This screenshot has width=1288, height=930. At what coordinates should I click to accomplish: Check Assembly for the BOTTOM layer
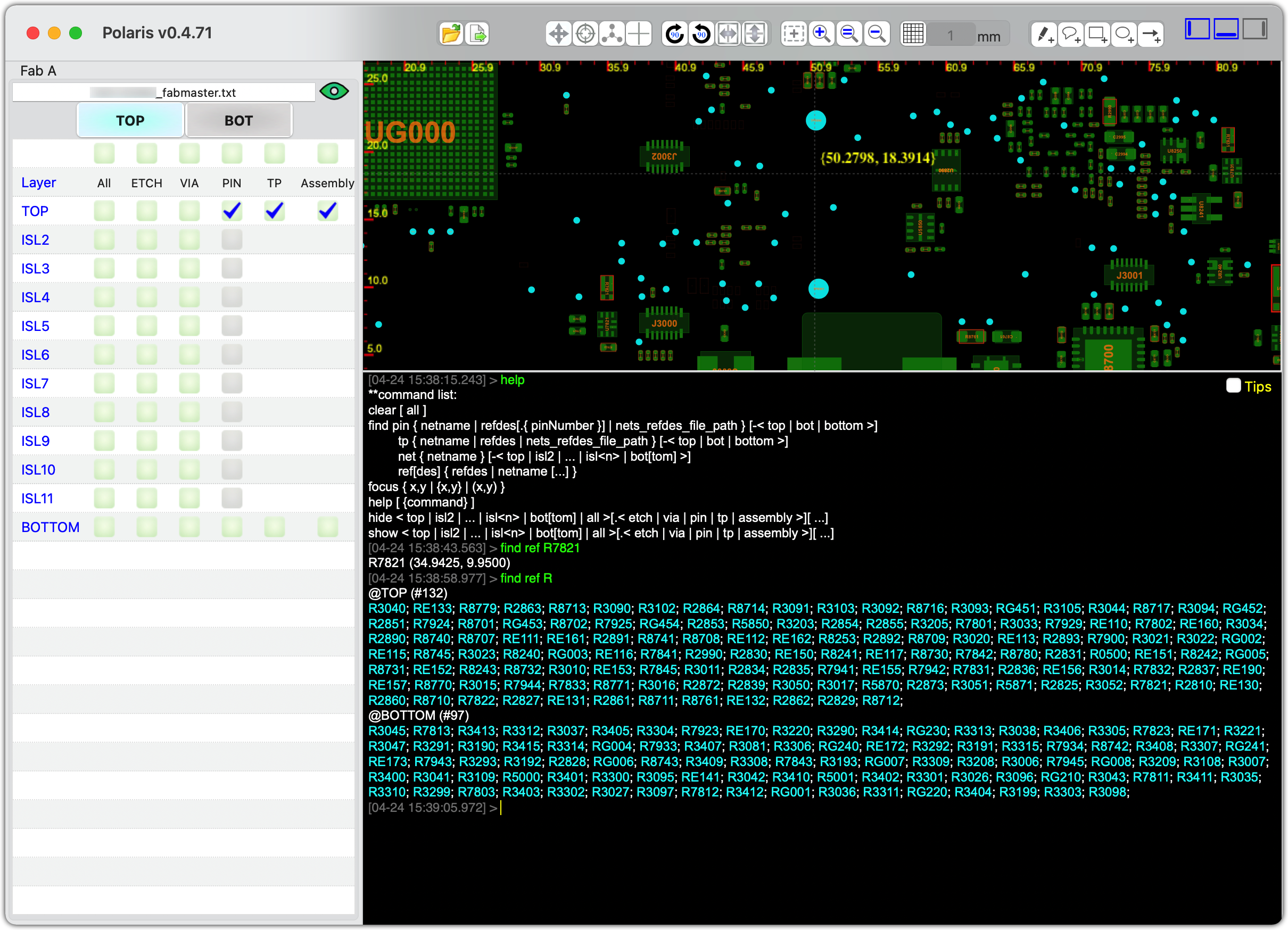pos(328,527)
